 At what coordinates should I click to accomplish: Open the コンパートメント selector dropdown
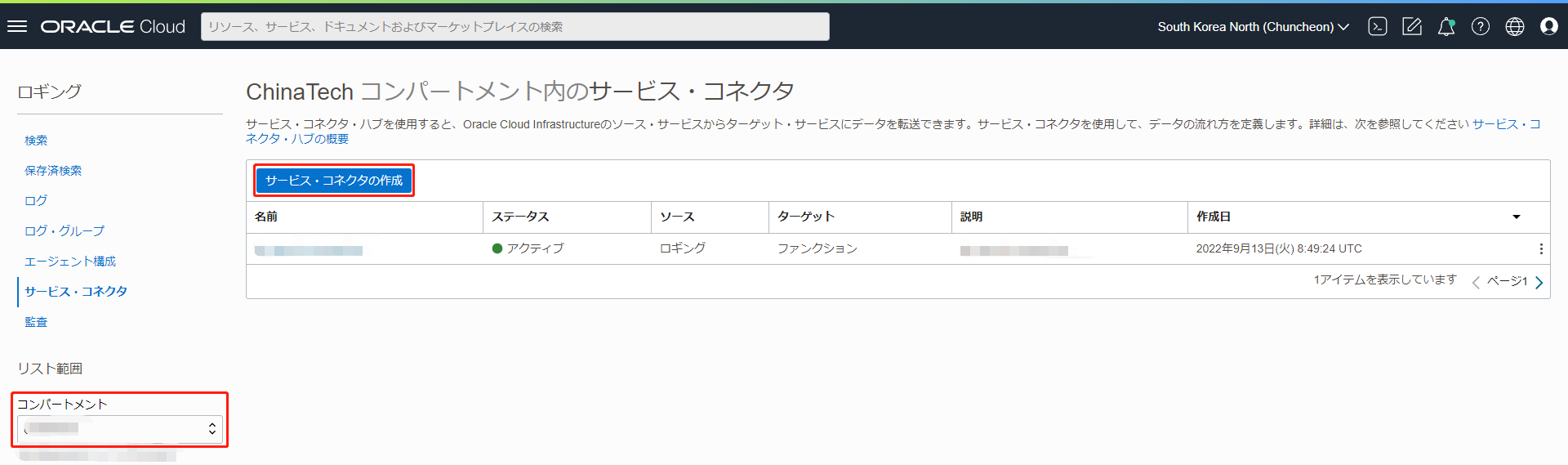click(119, 428)
